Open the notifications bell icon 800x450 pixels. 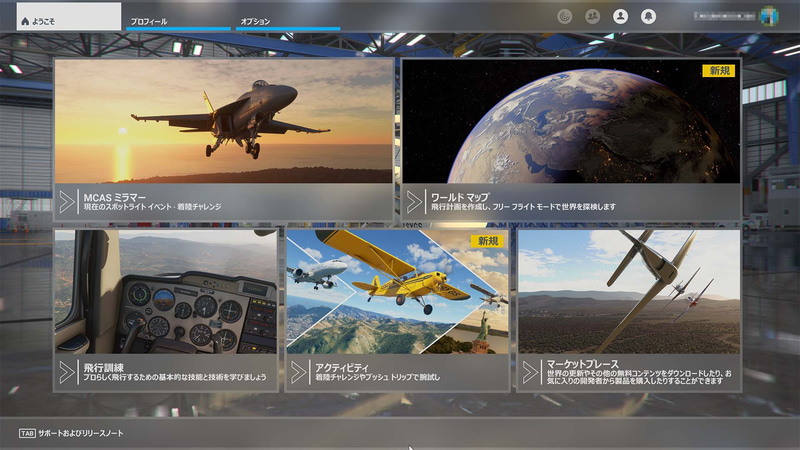[648, 17]
